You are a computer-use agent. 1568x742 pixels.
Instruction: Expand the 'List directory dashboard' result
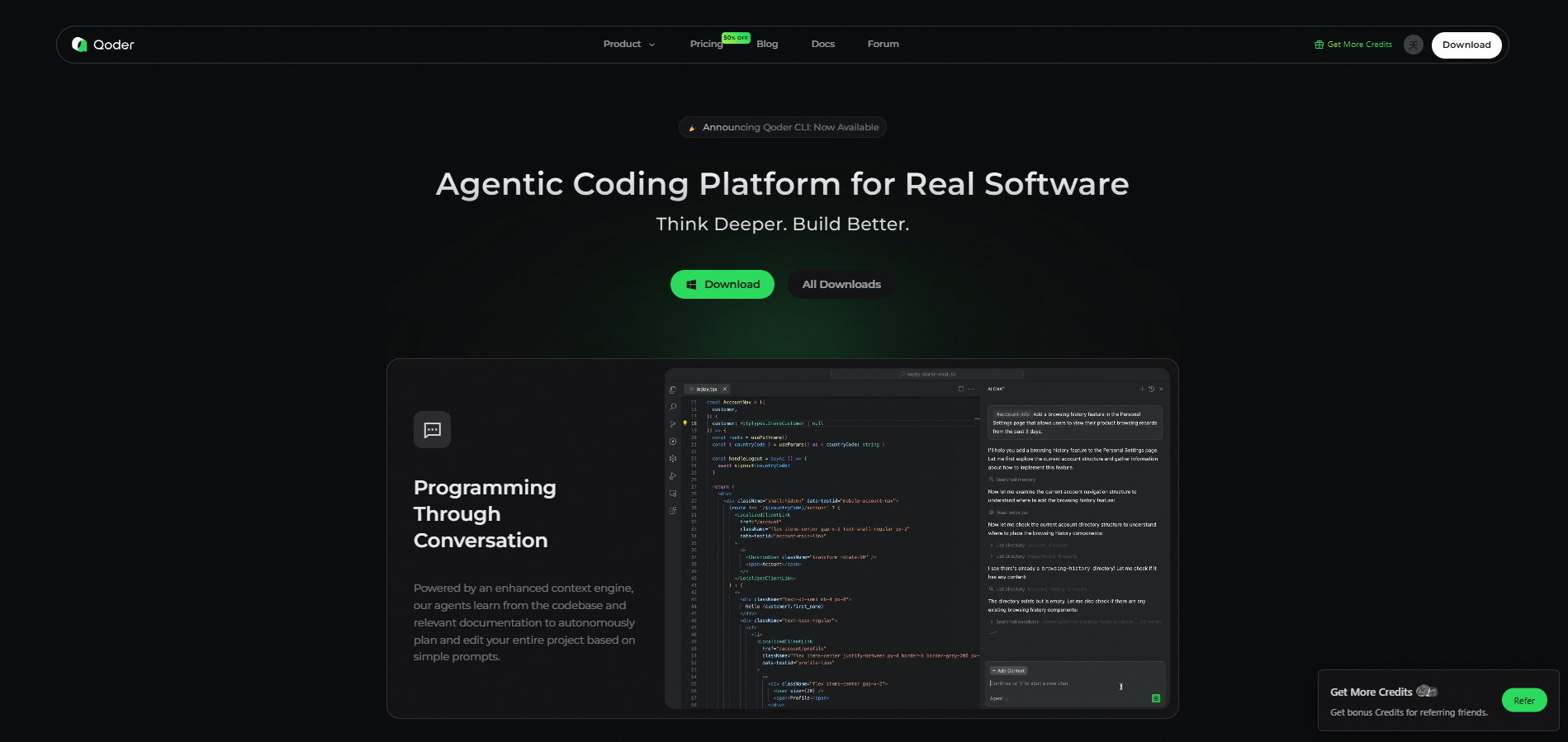(1033, 556)
